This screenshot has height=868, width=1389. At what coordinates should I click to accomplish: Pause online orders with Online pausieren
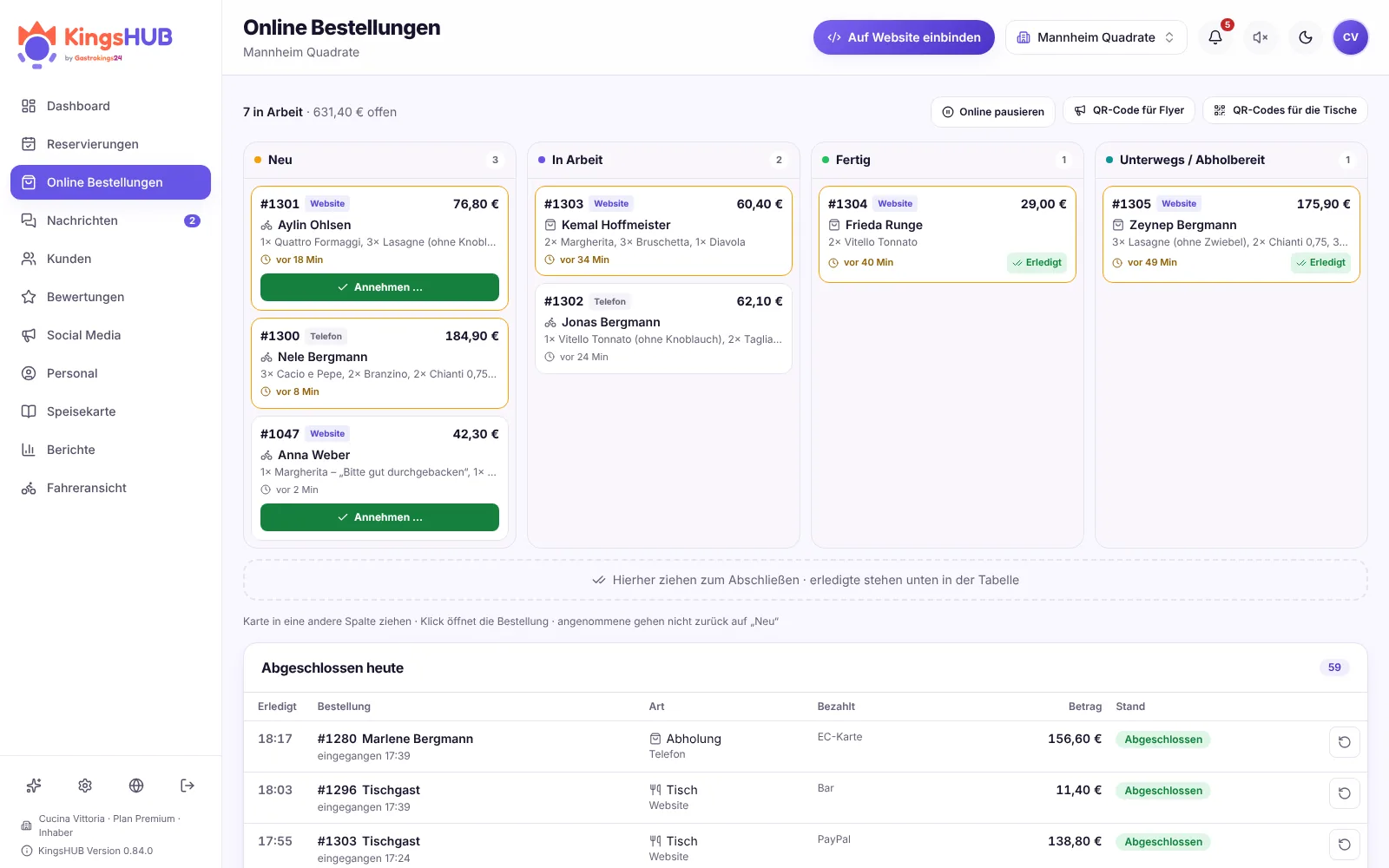tap(993, 112)
